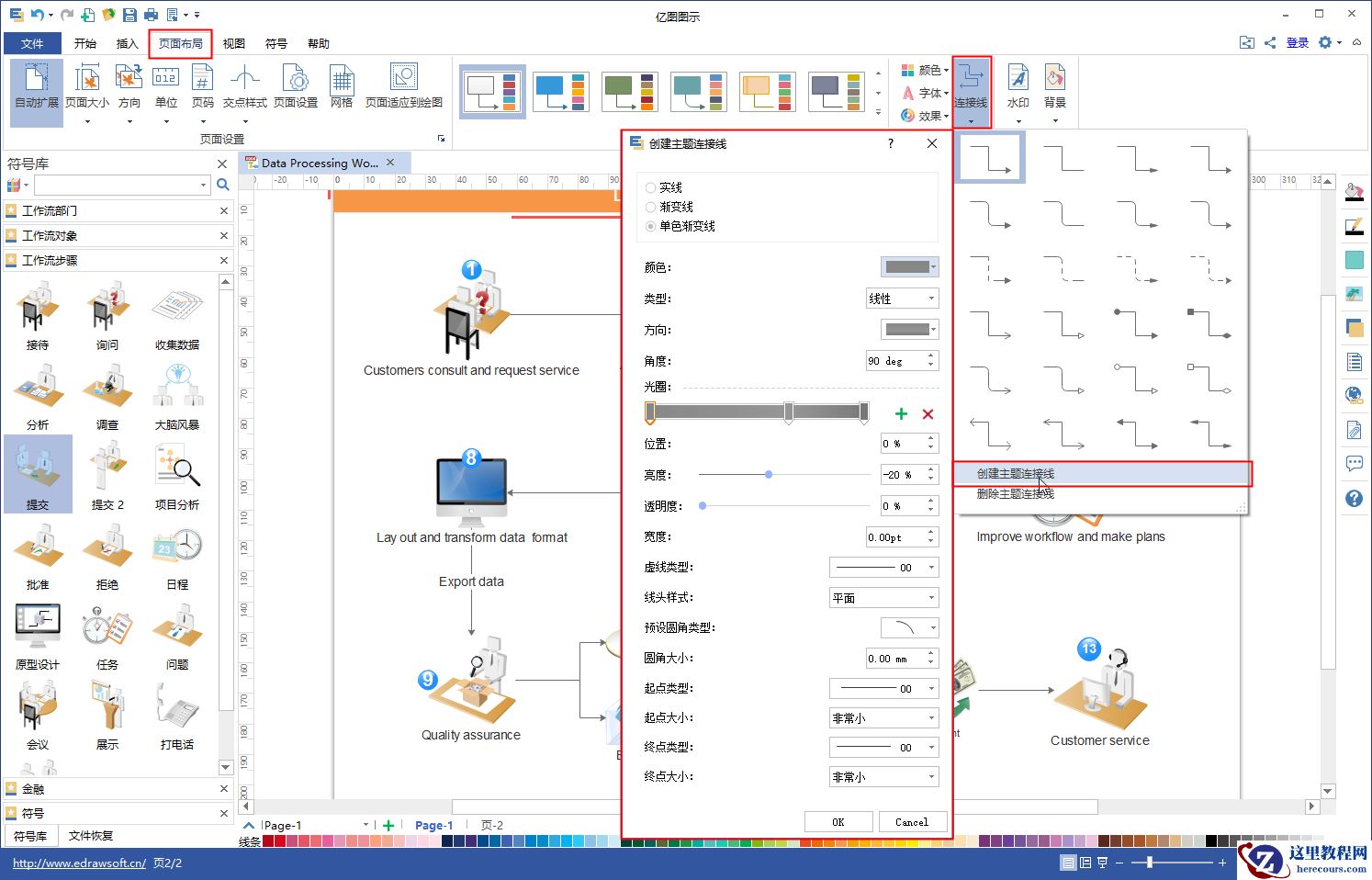Screen dimensions: 1372x880
Task: Open the 字体 font theme dropdown
Action: point(925,93)
